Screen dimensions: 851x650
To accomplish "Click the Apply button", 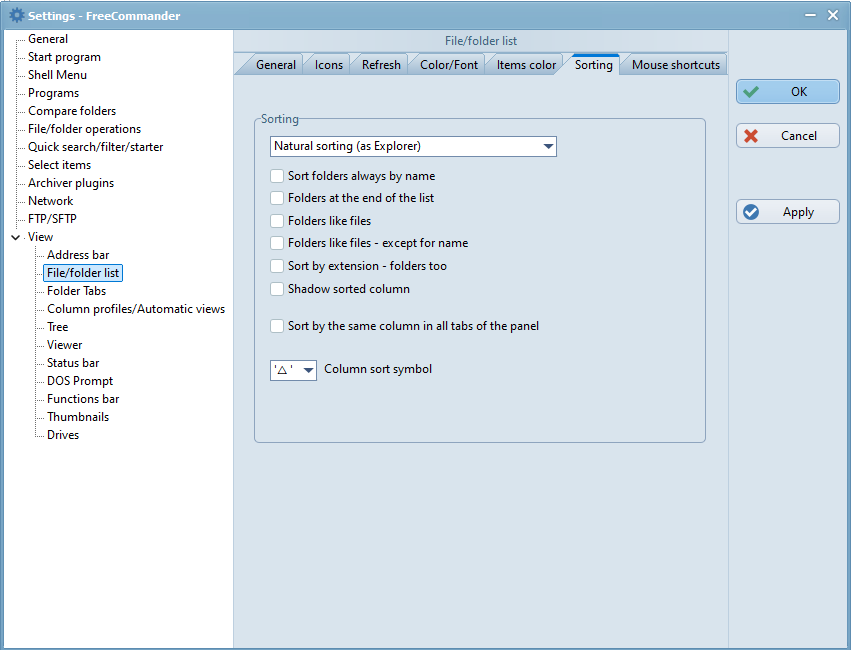I will [x=788, y=212].
